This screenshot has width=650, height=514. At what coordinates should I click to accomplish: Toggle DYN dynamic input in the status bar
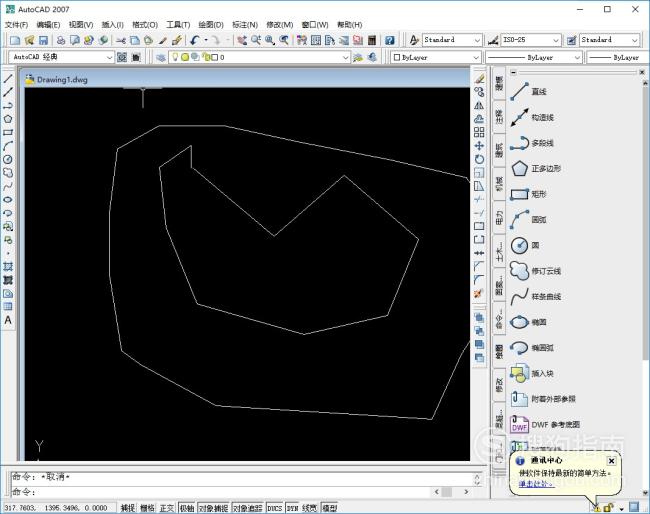coord(293,508)
